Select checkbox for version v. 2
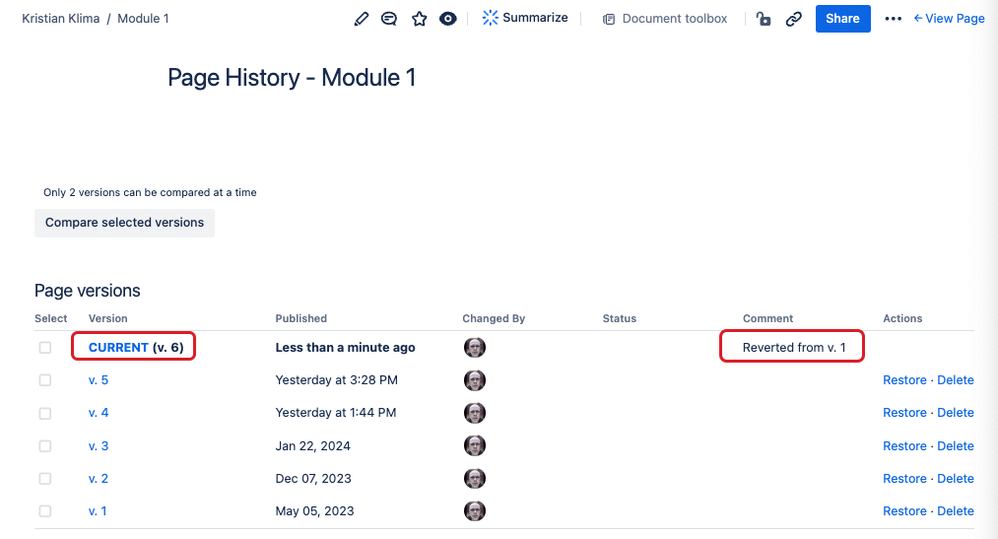Screen dimensions: 998x539 pyautogui.click(x=45, y=479)
